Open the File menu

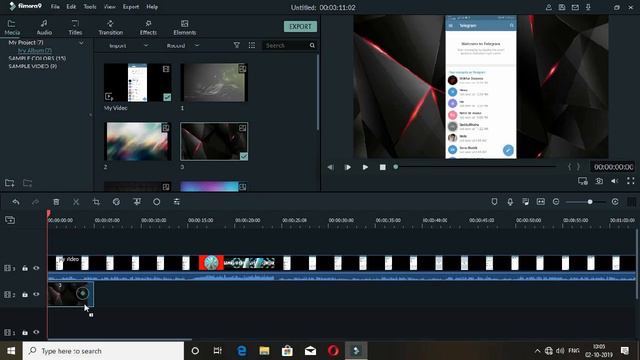[x=55, y=7]
